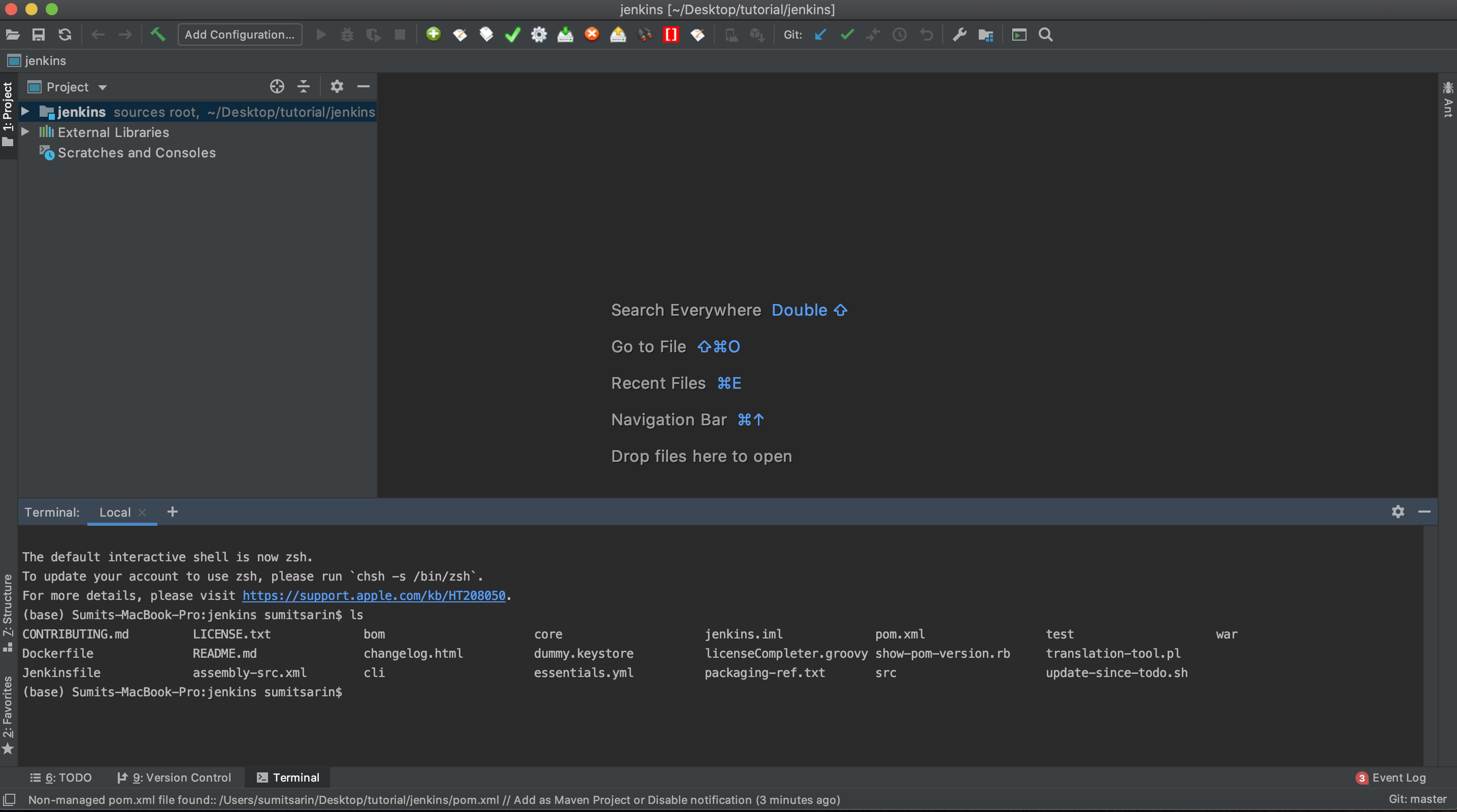Click the Synchronize refresh icon
Image resolution: width=1457 pixels, height=812 pixels.
pos(65,35)
